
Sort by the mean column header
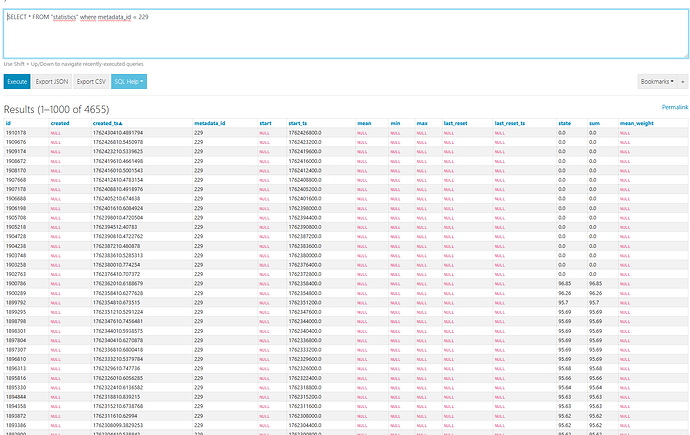pos(365,123)
